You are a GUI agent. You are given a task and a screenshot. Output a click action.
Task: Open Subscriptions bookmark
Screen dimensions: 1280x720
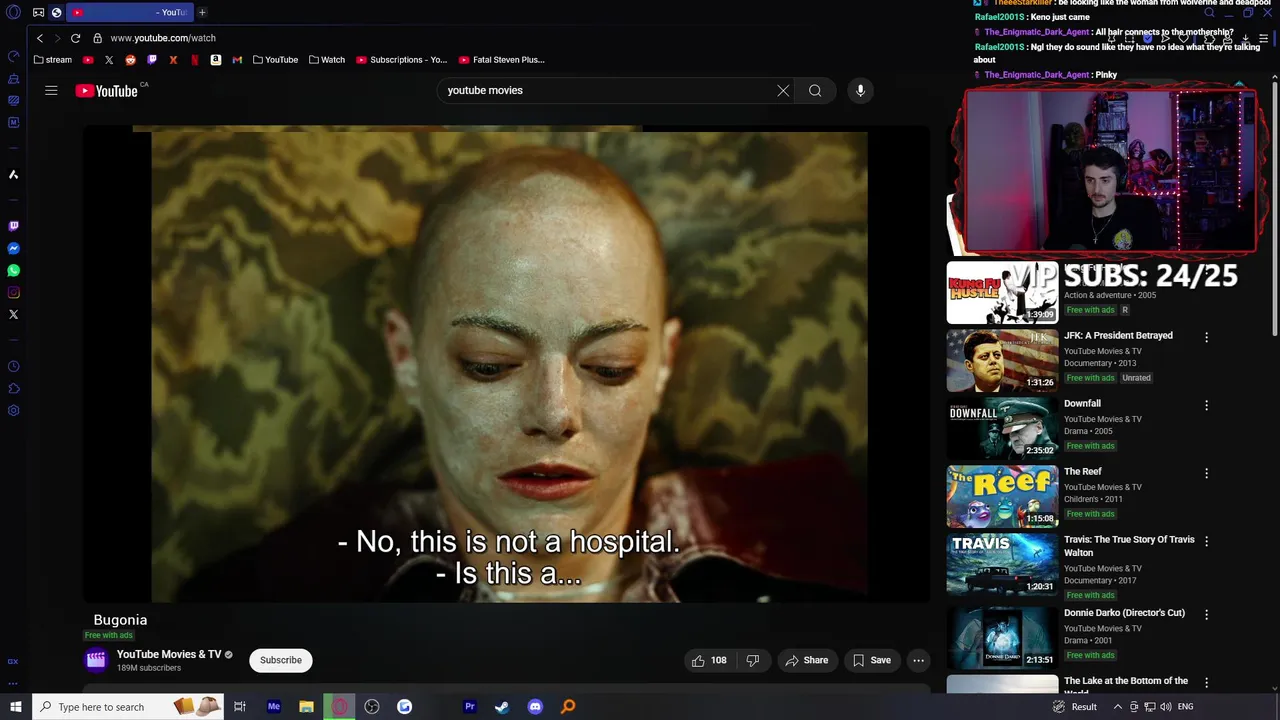(x=402, y=60)
